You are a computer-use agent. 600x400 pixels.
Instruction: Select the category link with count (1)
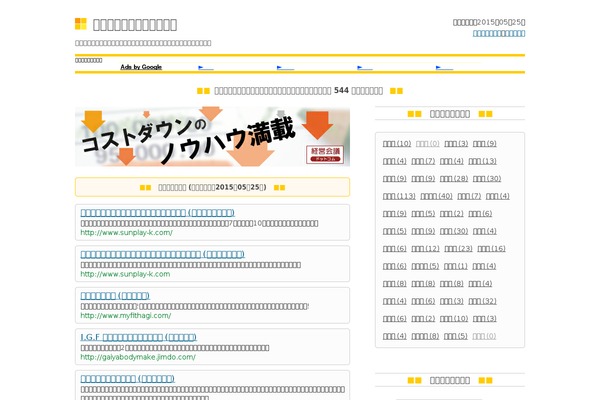coord(456,266)
